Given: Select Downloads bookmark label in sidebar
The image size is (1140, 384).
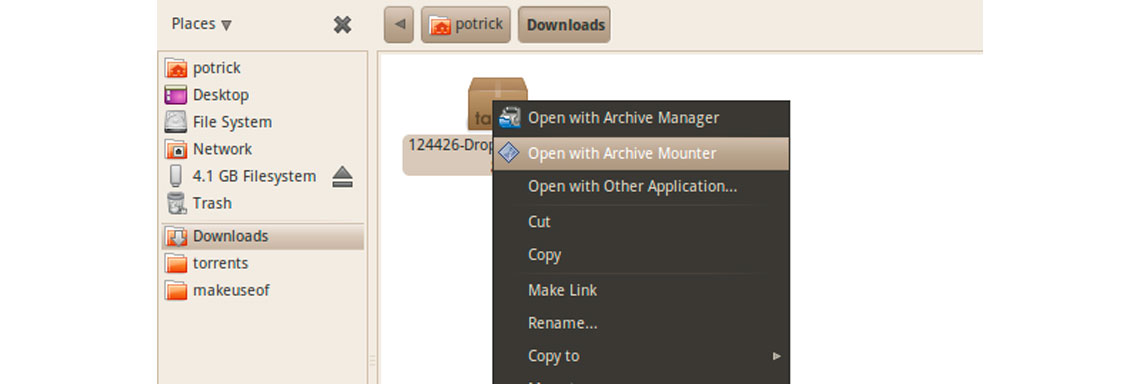Looking at the screenshot, I should coord(230,236).
